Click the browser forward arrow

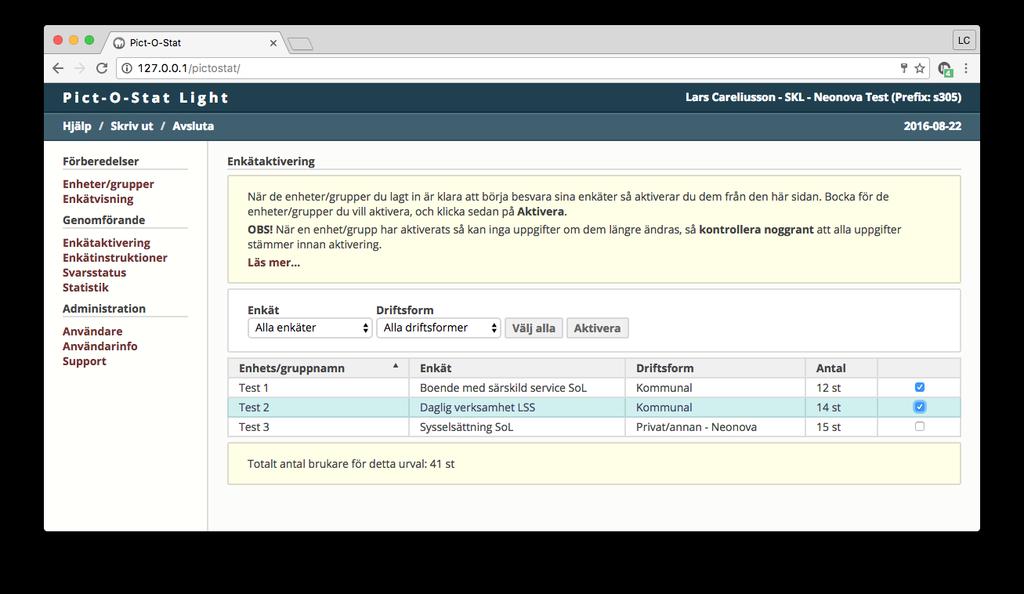coord(80,68)
